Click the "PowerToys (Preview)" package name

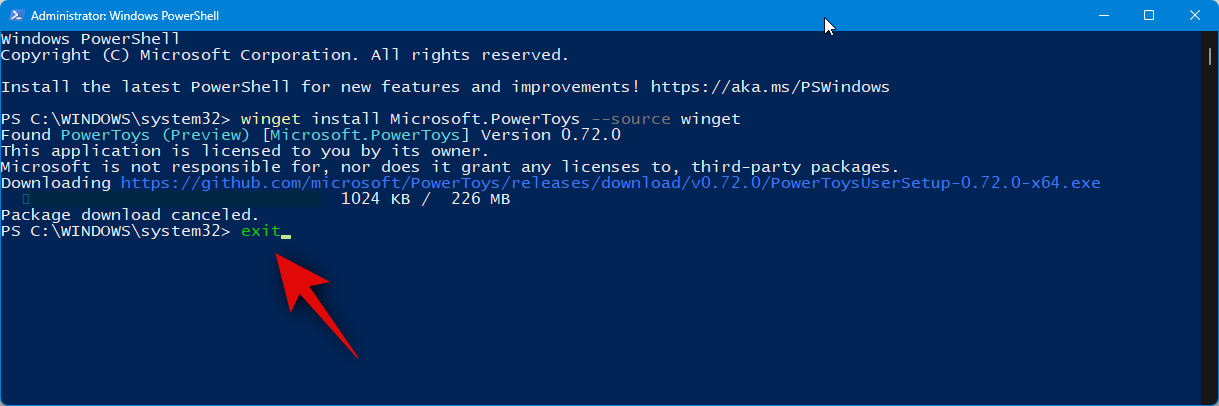click(155, 134)
